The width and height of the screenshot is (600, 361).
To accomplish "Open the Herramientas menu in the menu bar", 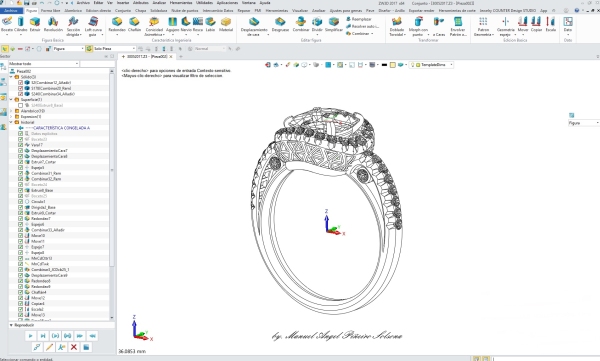I will click(181, 3).
